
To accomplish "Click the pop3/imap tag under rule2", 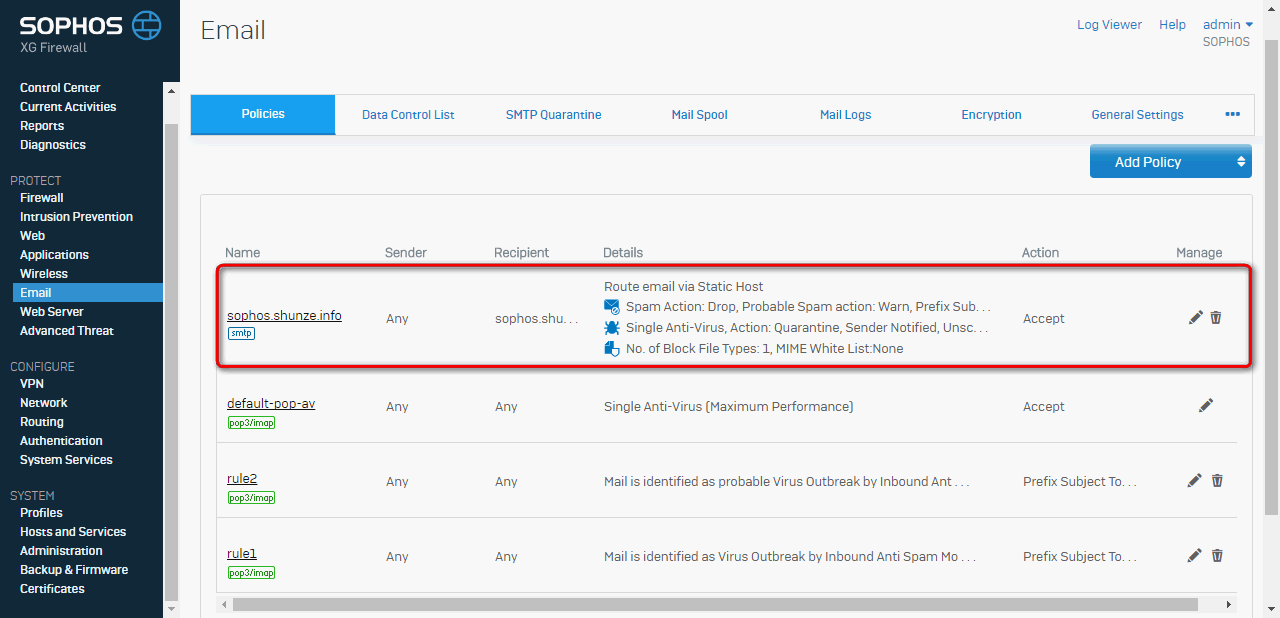I will coord(251,497).
